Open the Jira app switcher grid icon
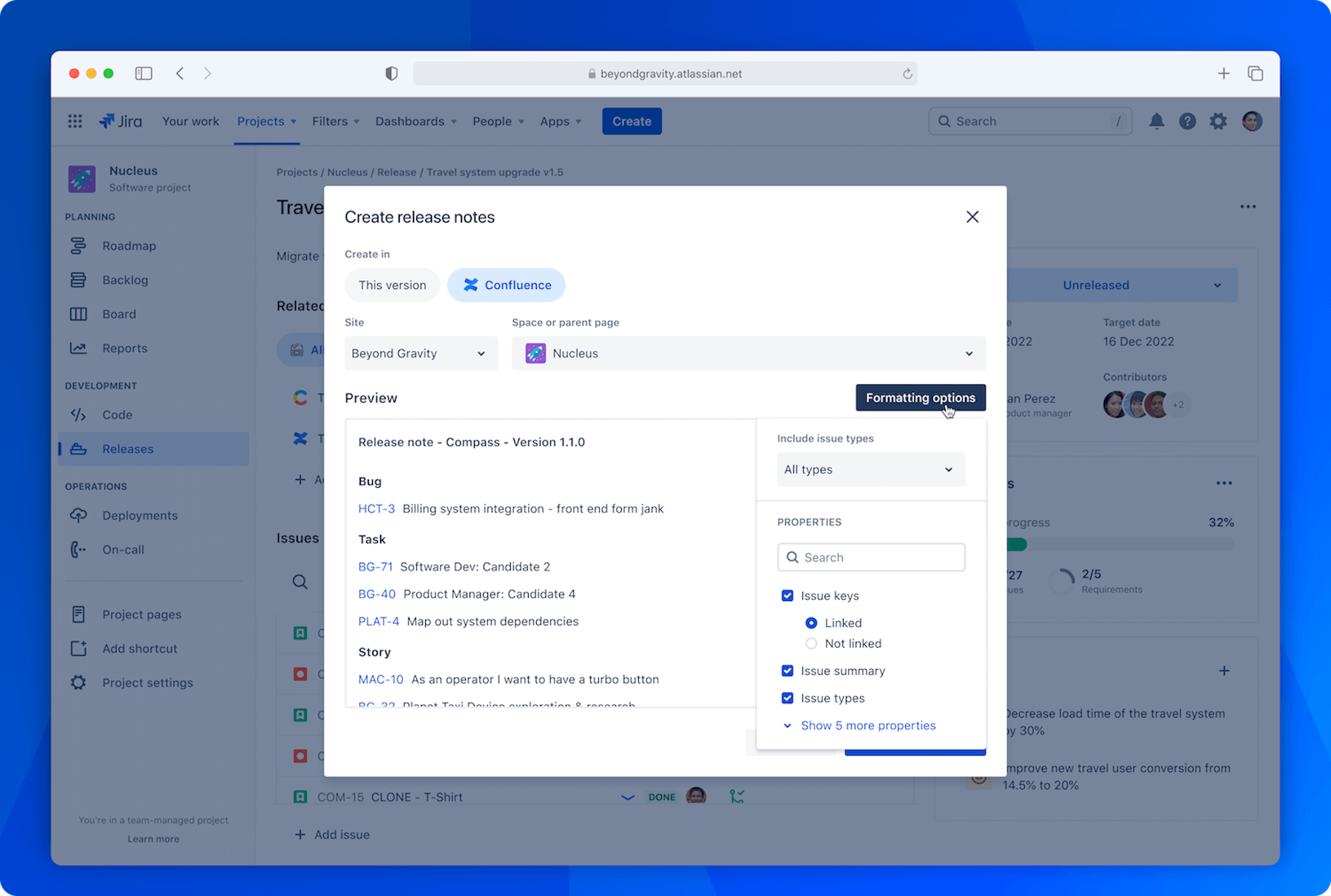Image resolution: width=1331 pixels, height=896 pixels. point(75,121)
